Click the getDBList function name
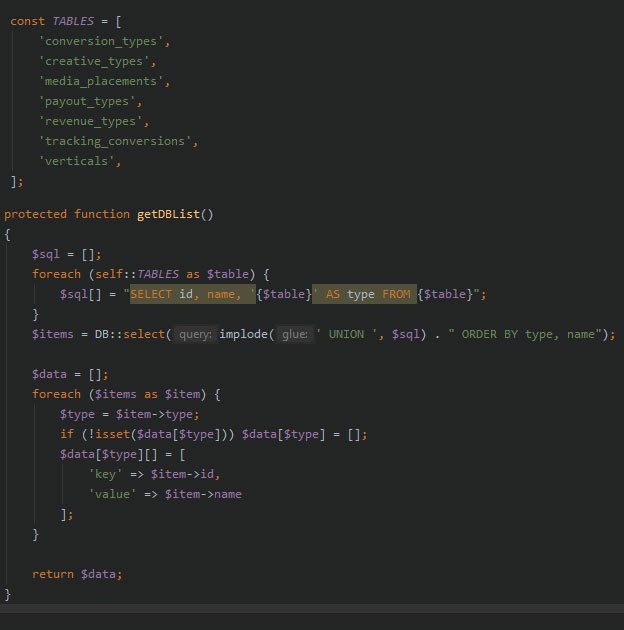Screen dimensions: 624x630 (x=168, y=214)
